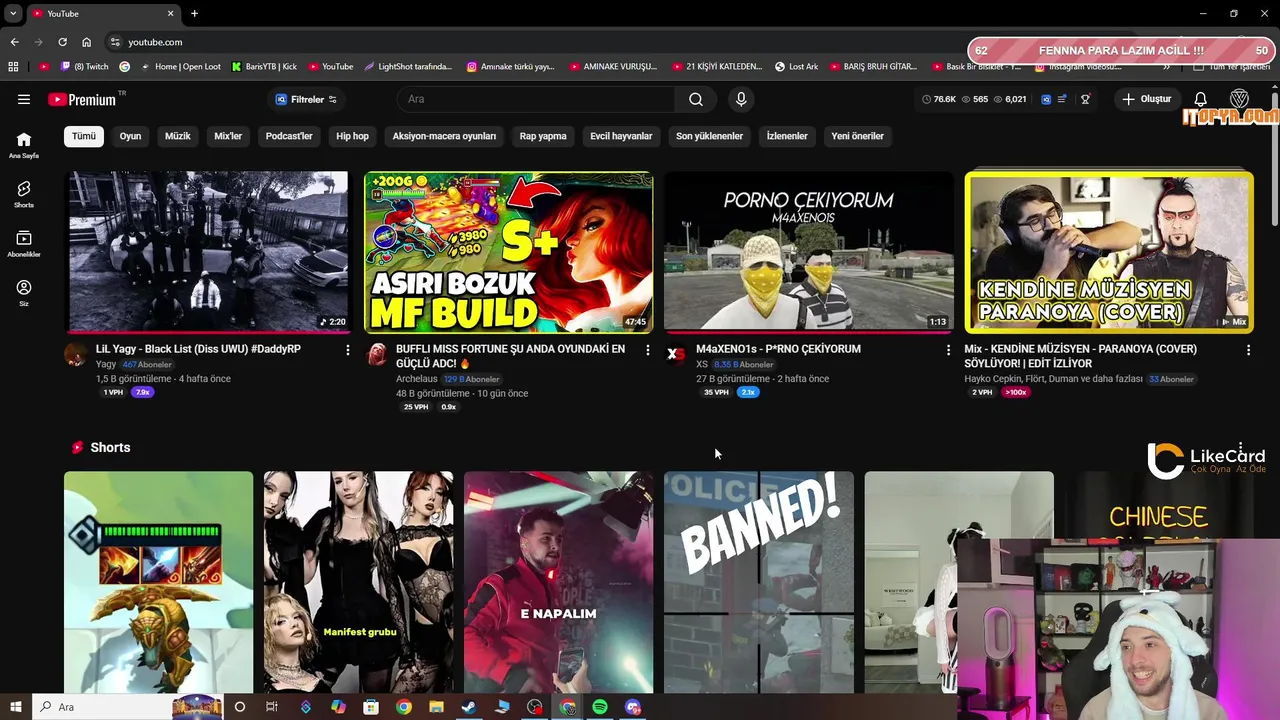The height and width of the screenshot is (720, 1280).
Task: Open the notifications bell
Action: tap(1200, 99)
